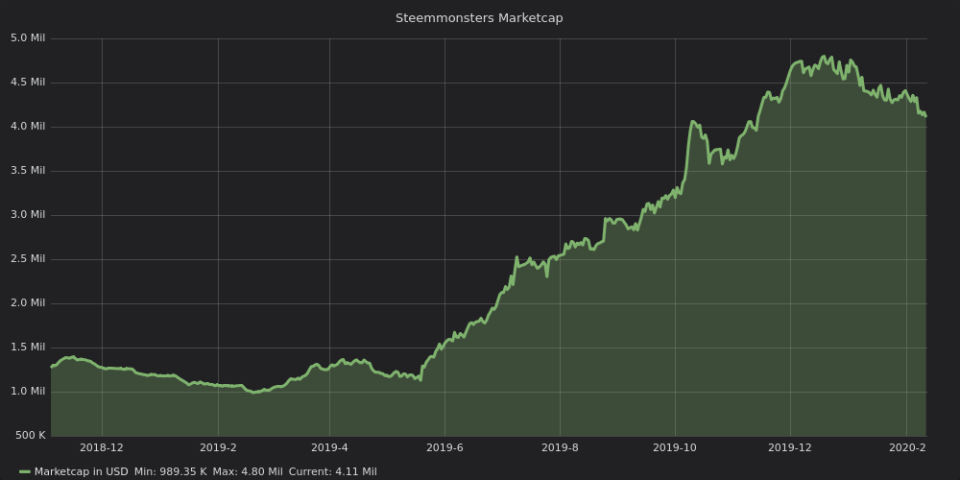Click the 3.0 Mil y-axis label
Image resolution: width=960 pixels, height=480 pixels.
point(28,214)
